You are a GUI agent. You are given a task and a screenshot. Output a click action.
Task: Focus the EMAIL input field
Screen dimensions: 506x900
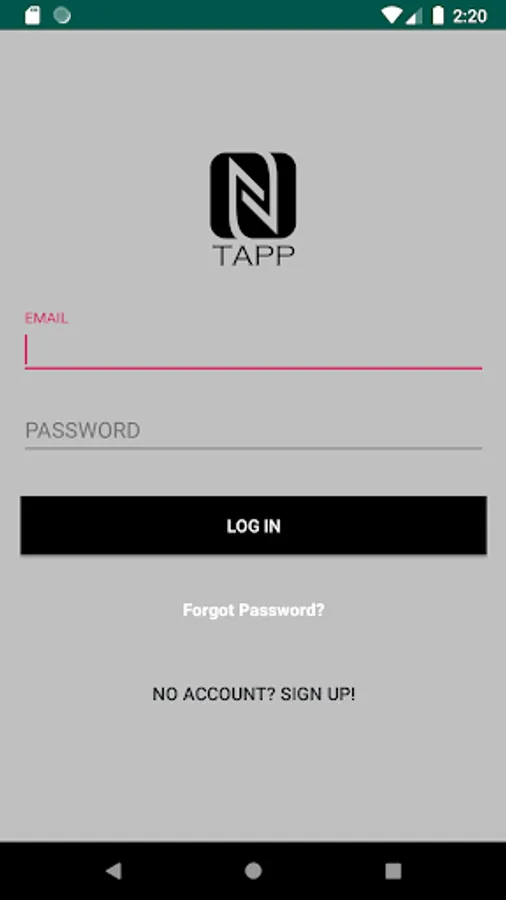coord(253,351)
